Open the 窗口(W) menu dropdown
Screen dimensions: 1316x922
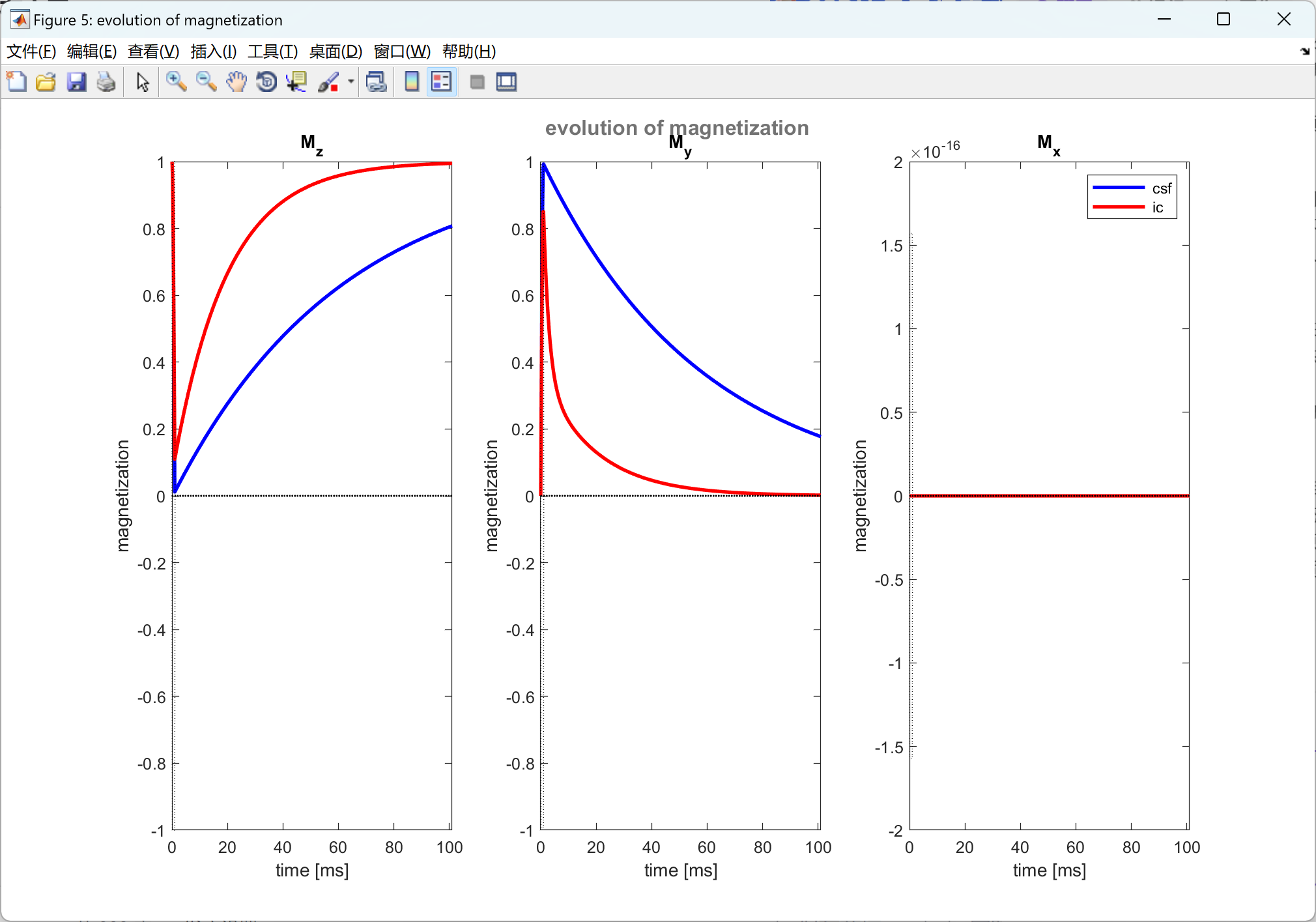pos(402,51)
